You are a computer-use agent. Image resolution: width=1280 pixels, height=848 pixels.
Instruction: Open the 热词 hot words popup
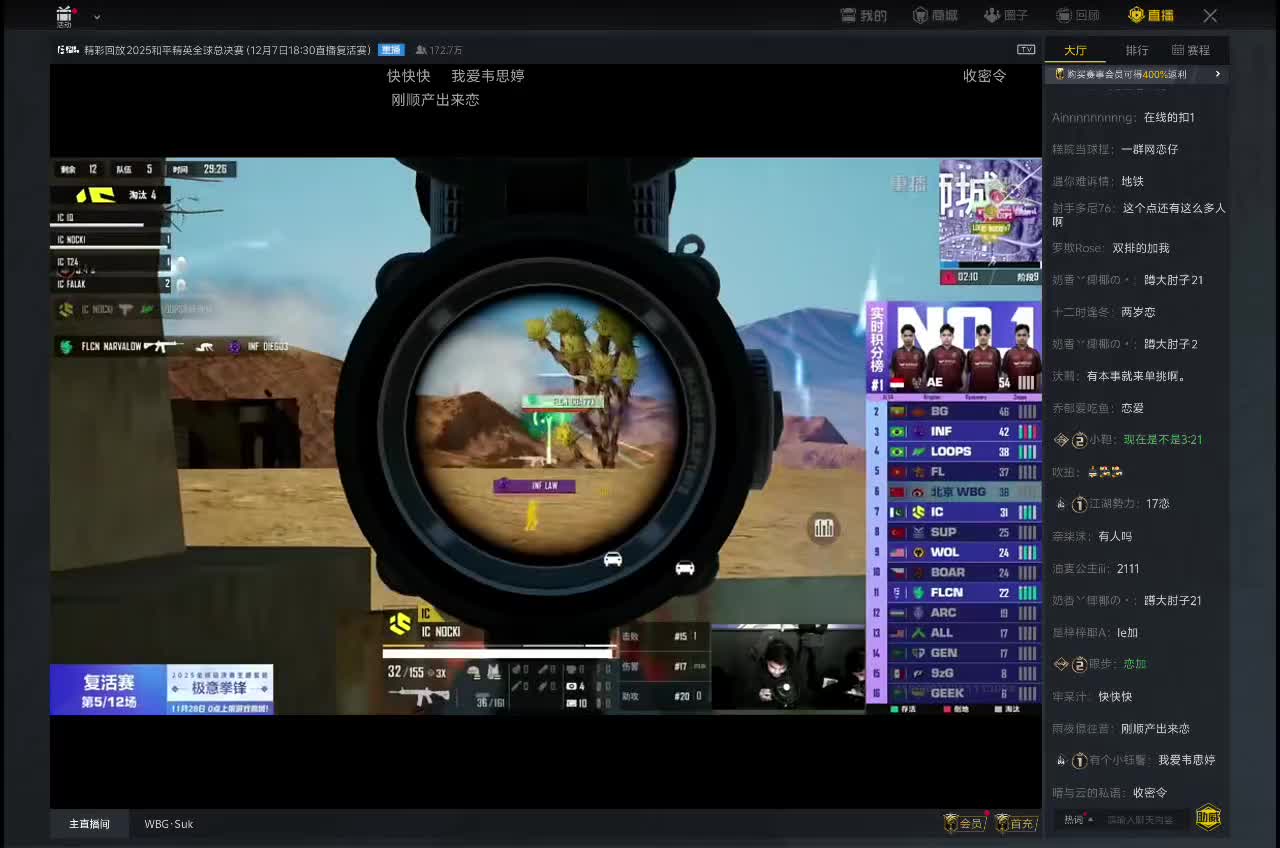tap(1077, 819)
